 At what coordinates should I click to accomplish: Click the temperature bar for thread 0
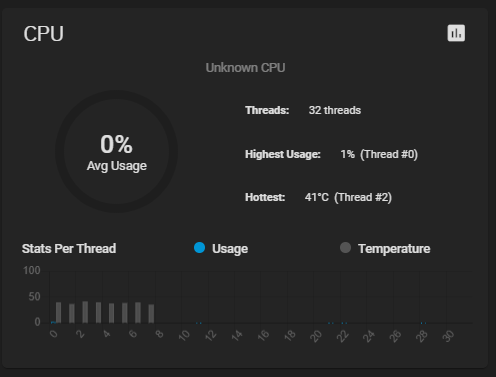click(x=58, y=312)
